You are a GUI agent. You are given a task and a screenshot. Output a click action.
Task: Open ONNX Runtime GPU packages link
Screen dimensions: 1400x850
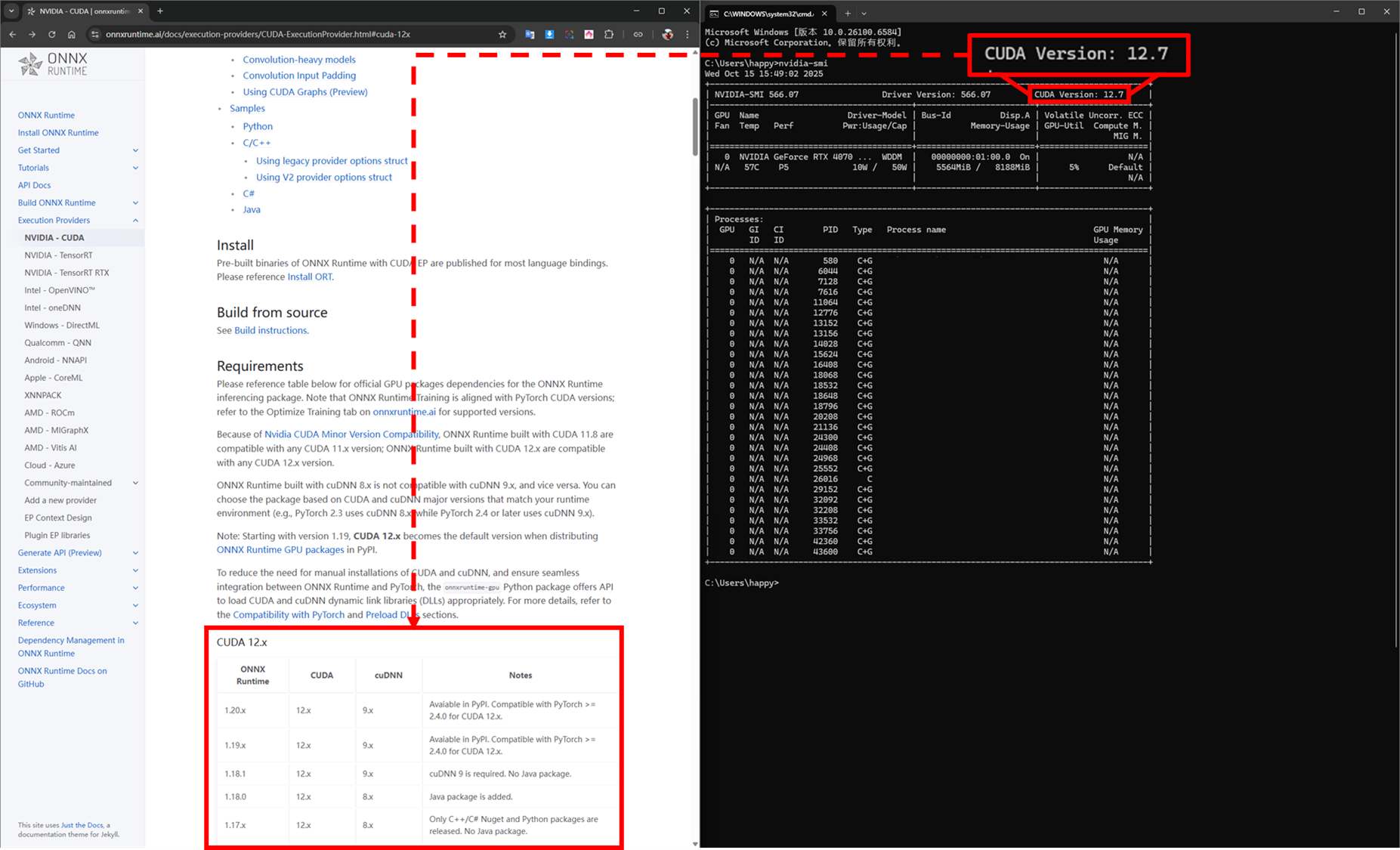click(280, 549)
